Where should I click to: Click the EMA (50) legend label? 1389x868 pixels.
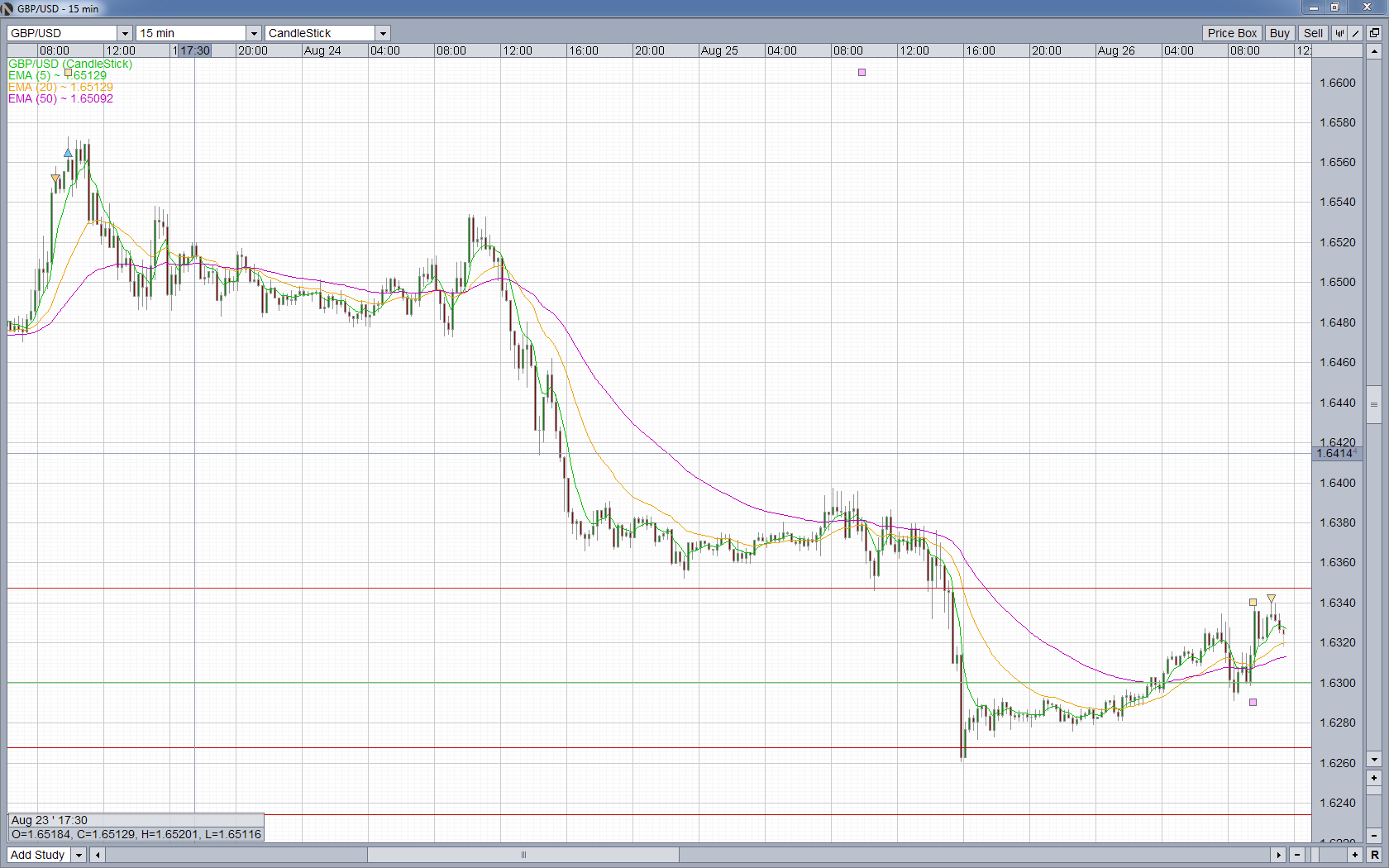tap(61, 98)
